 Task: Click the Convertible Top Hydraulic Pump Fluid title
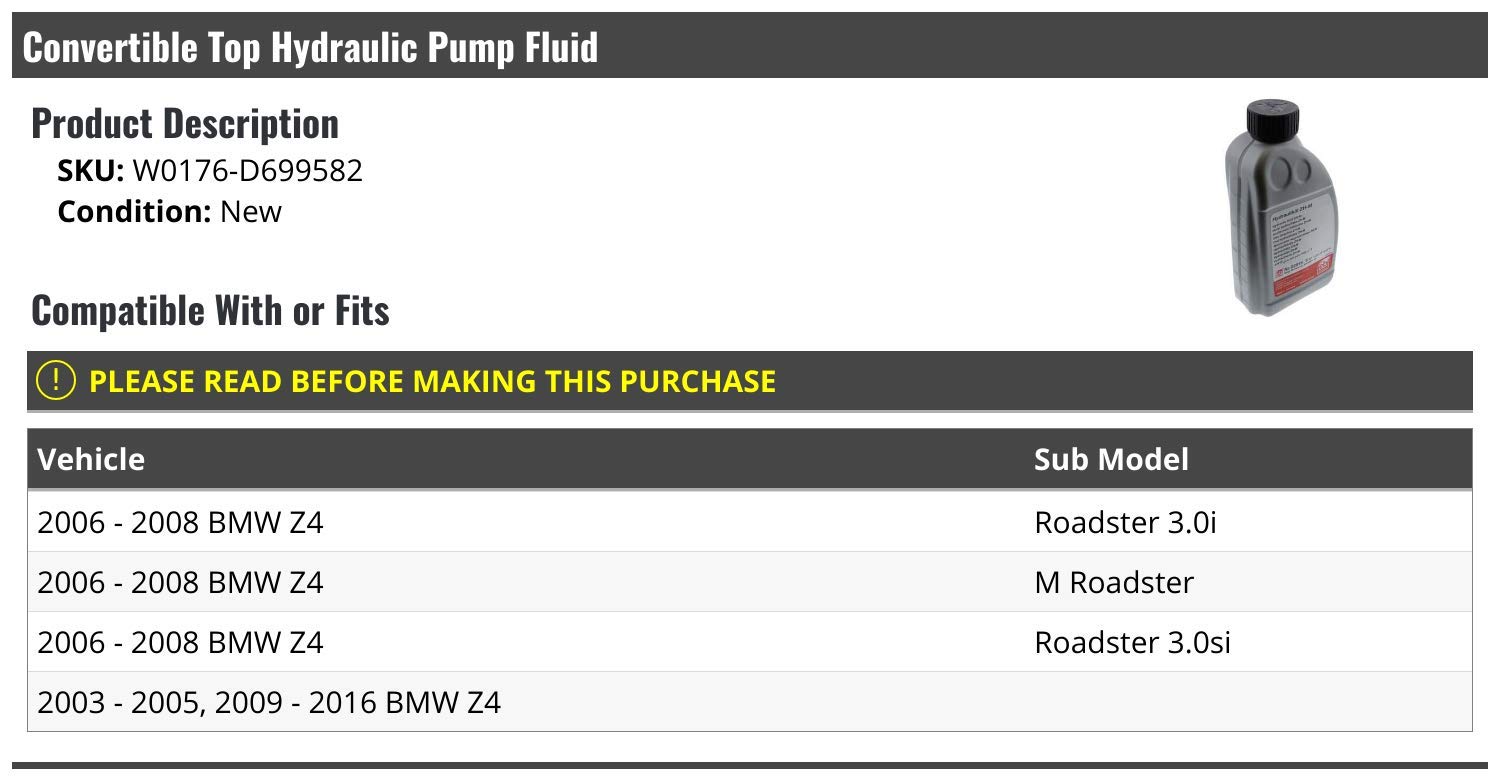[x=310, y=47]
